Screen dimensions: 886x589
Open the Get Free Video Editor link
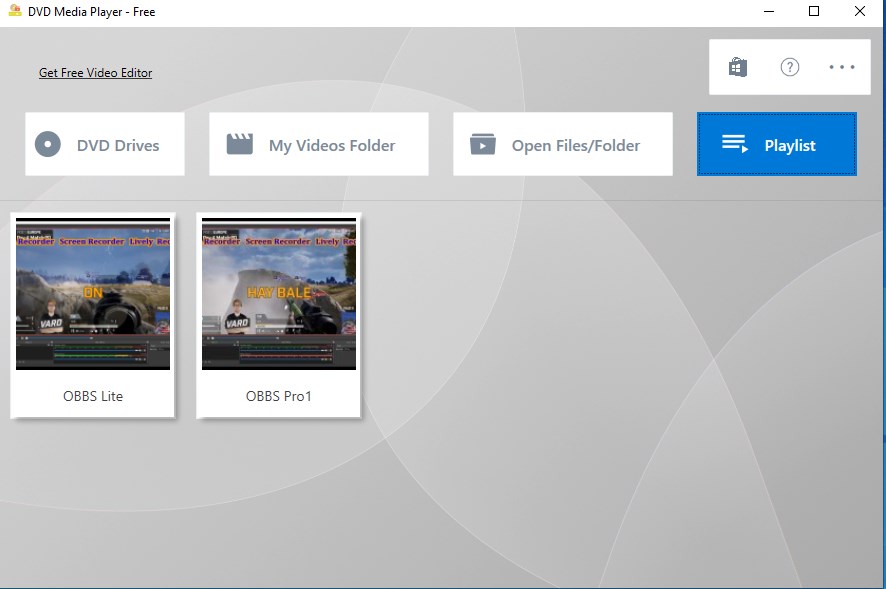coord(95,72)
